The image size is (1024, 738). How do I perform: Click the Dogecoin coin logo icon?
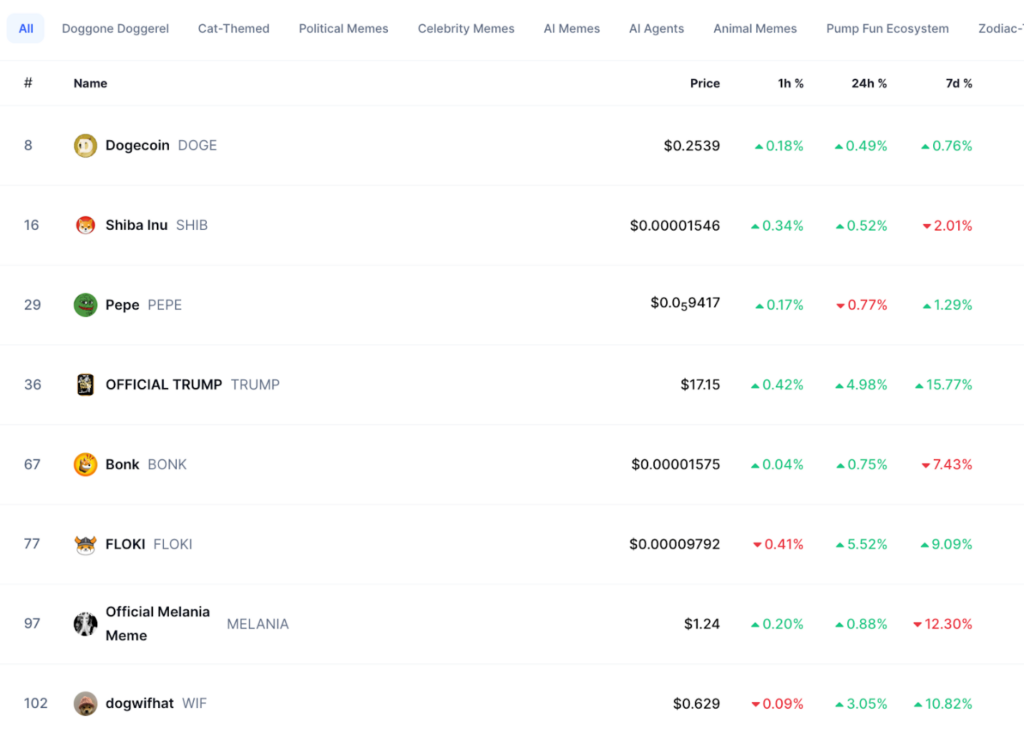pyautogui.click(x=85, y=146)
